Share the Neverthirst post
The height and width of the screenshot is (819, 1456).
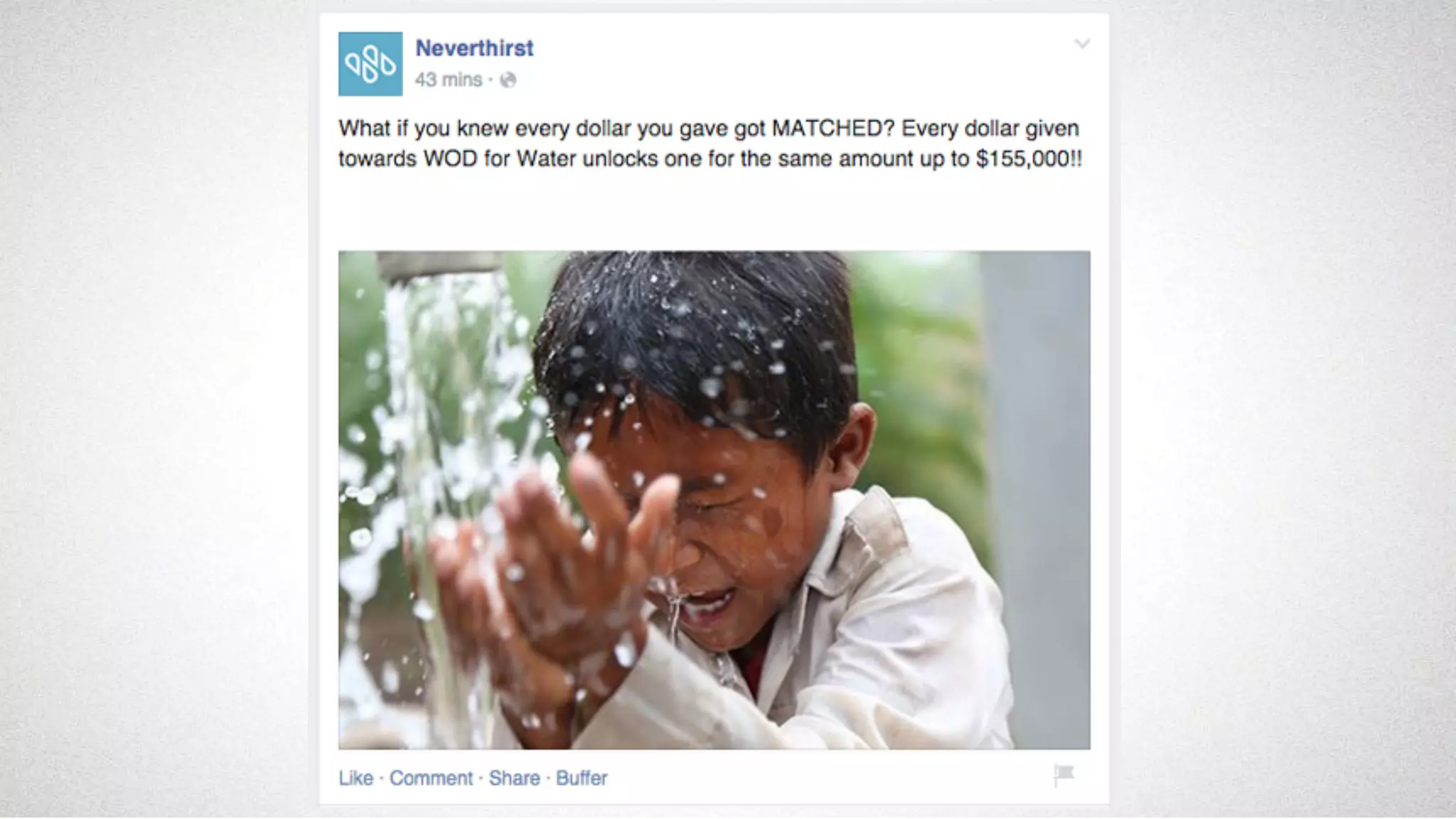[x=514, y=778]
